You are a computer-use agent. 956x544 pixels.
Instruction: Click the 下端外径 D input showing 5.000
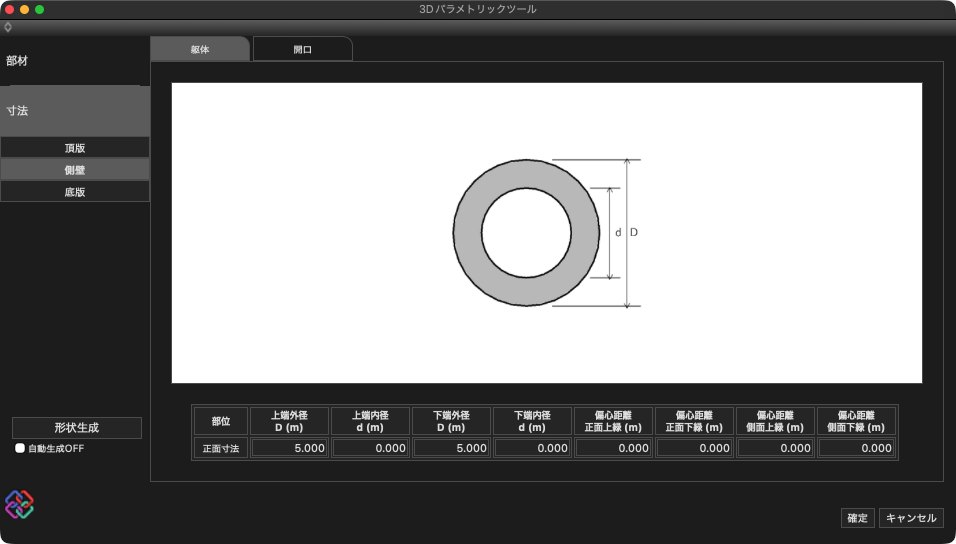pos(451,449)
